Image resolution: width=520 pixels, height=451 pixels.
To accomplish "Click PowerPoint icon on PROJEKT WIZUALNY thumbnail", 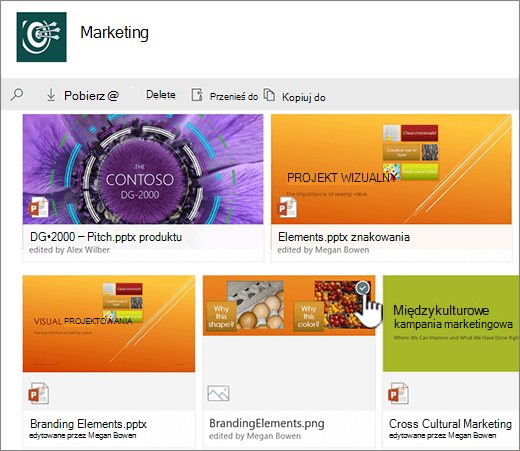I will [287, 207].
